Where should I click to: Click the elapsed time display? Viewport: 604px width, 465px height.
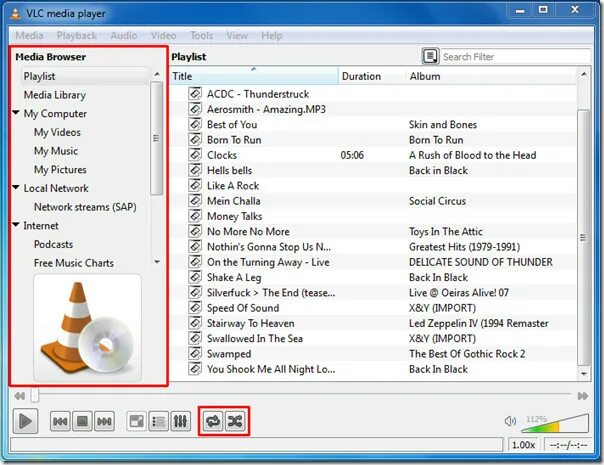pyautogui.click(x=568, y=445)
